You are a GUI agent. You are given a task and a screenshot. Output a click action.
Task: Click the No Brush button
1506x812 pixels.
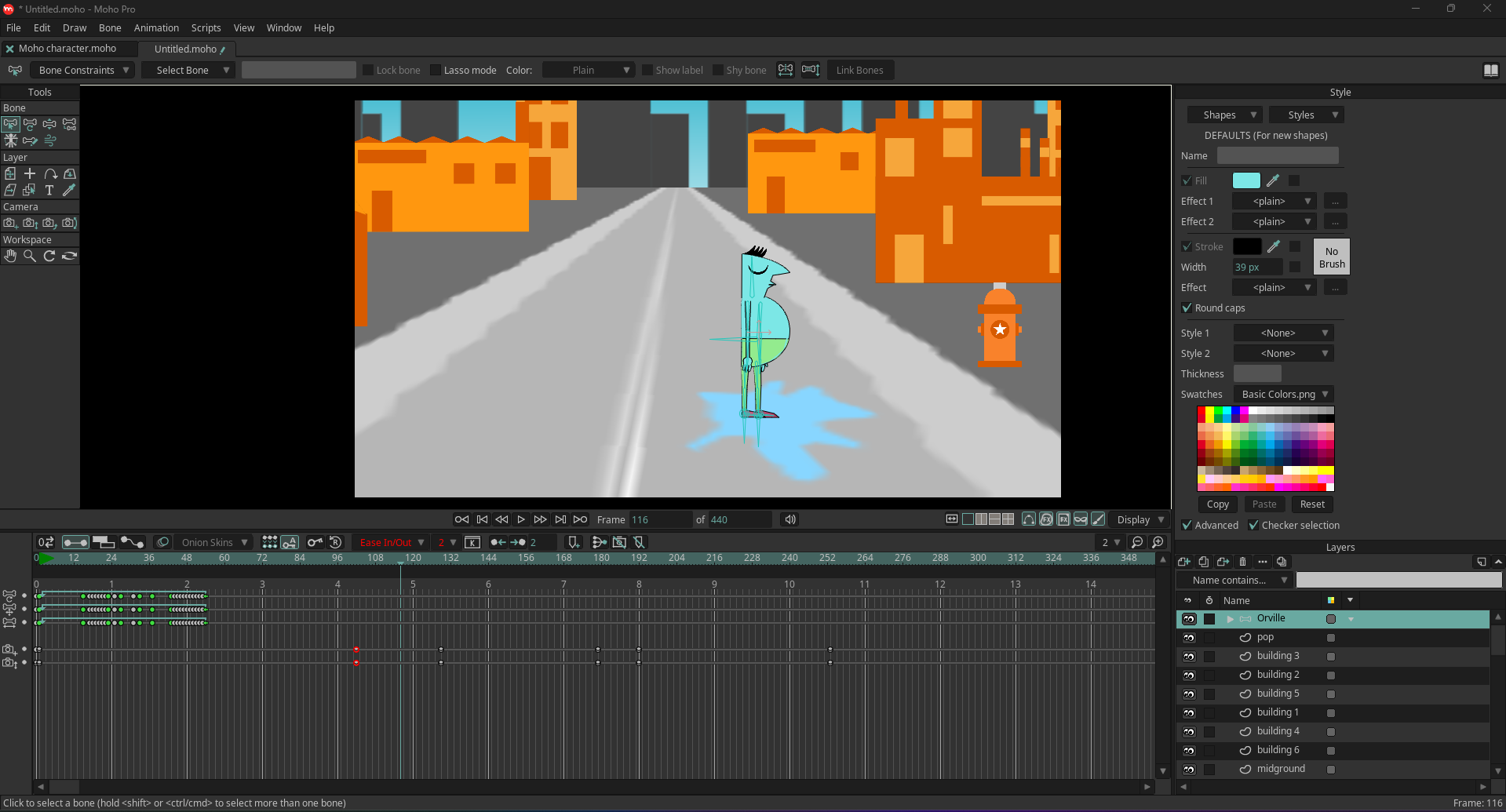click(1332, 257)
